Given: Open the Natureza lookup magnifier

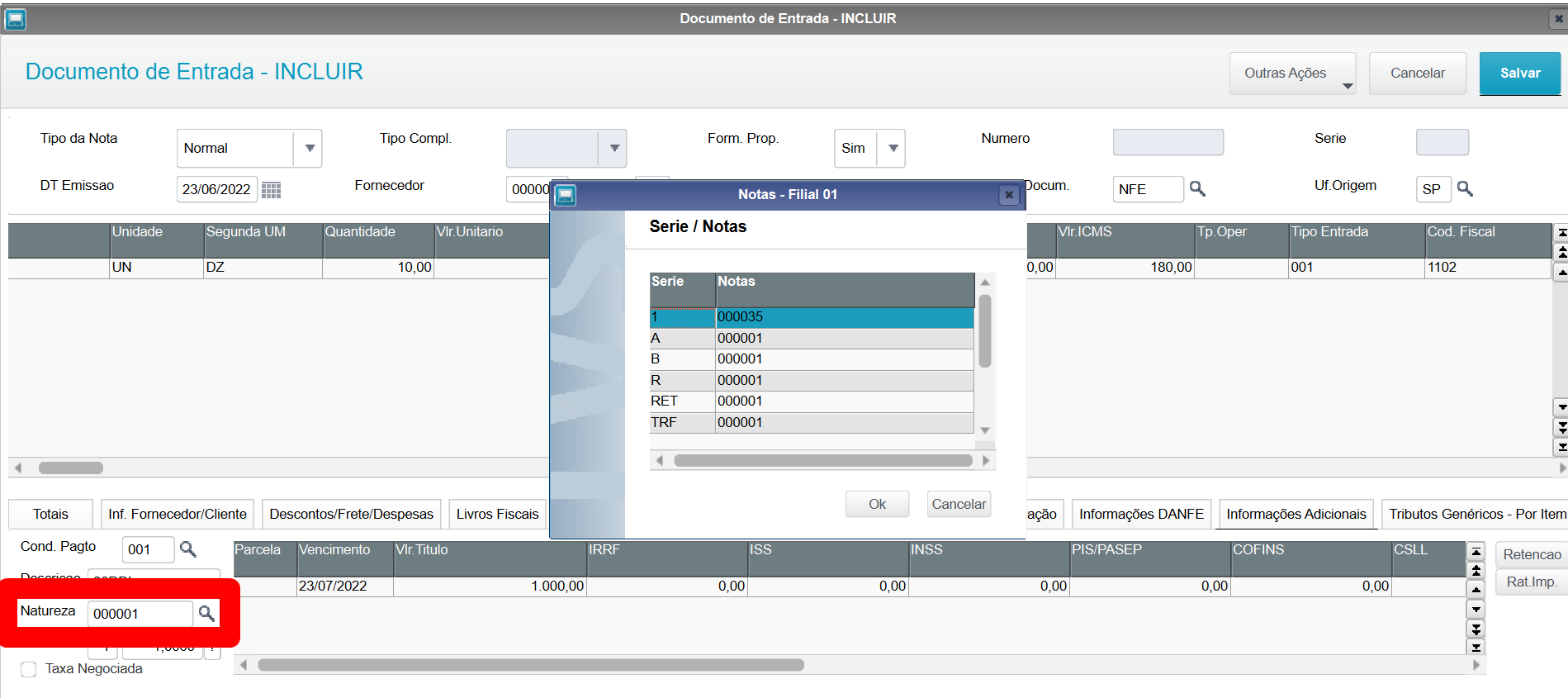Looking at the screenshot, I should click(206, 614).
